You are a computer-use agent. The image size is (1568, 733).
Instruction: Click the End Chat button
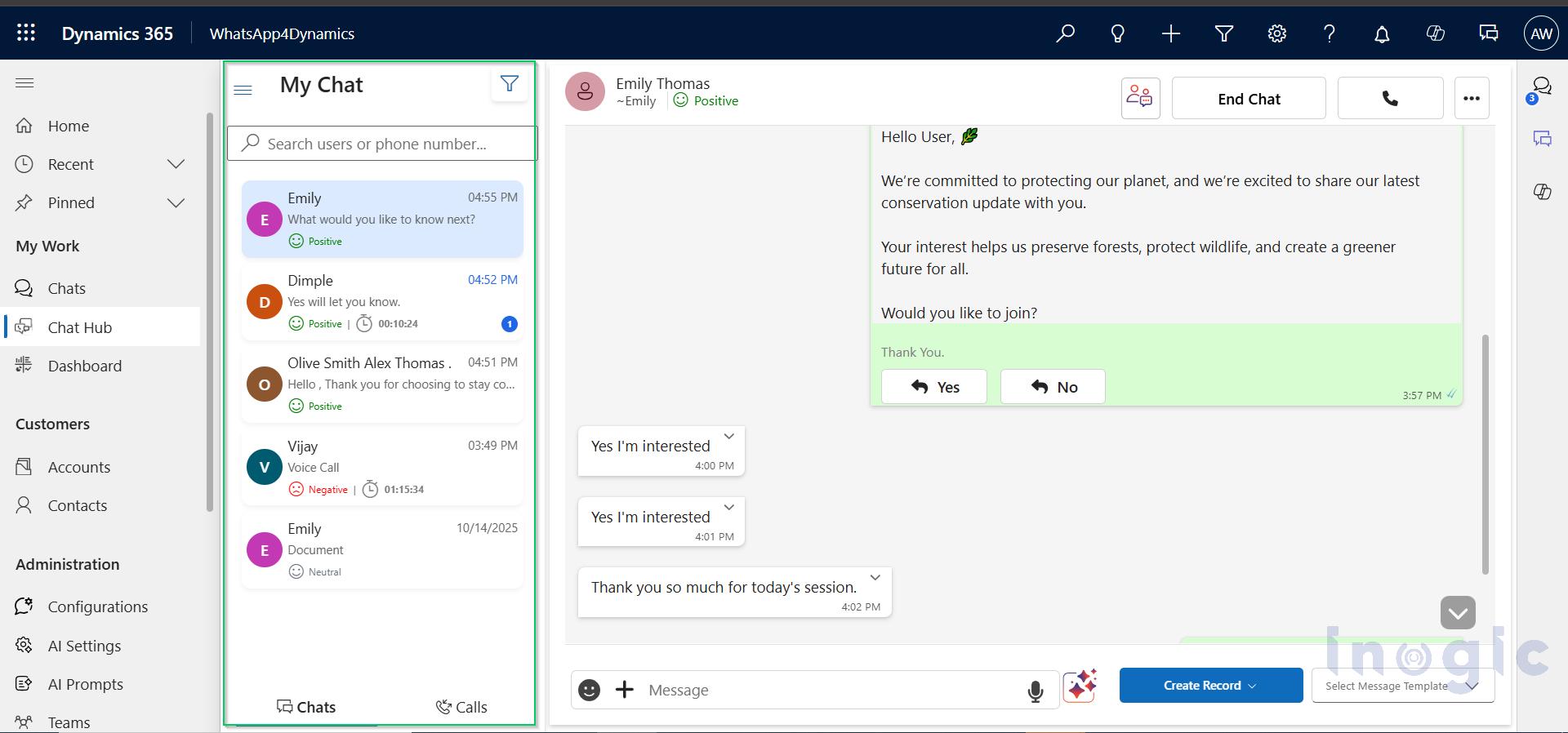point(1249,98)
